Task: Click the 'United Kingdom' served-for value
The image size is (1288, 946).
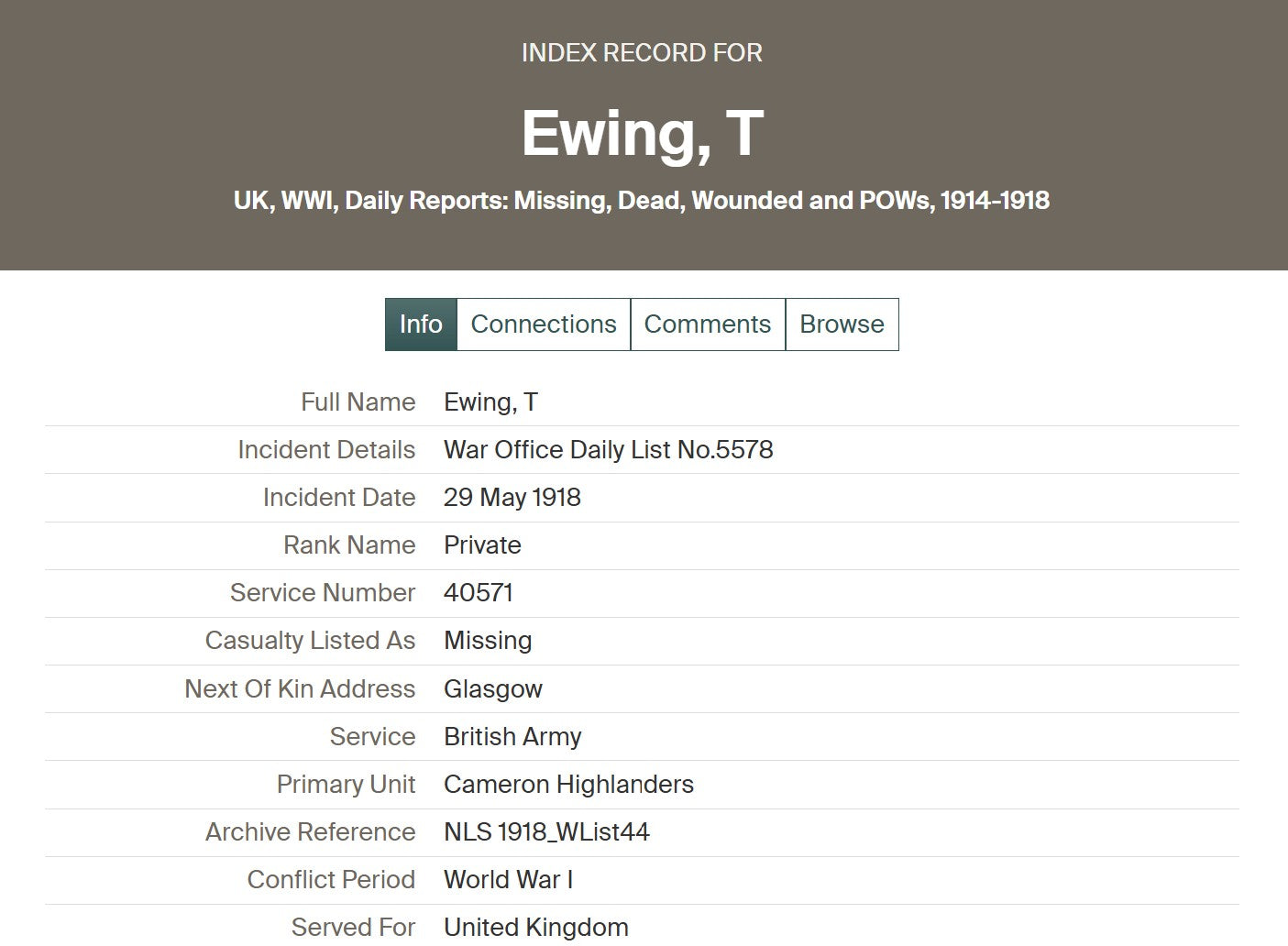Action: 536,928
